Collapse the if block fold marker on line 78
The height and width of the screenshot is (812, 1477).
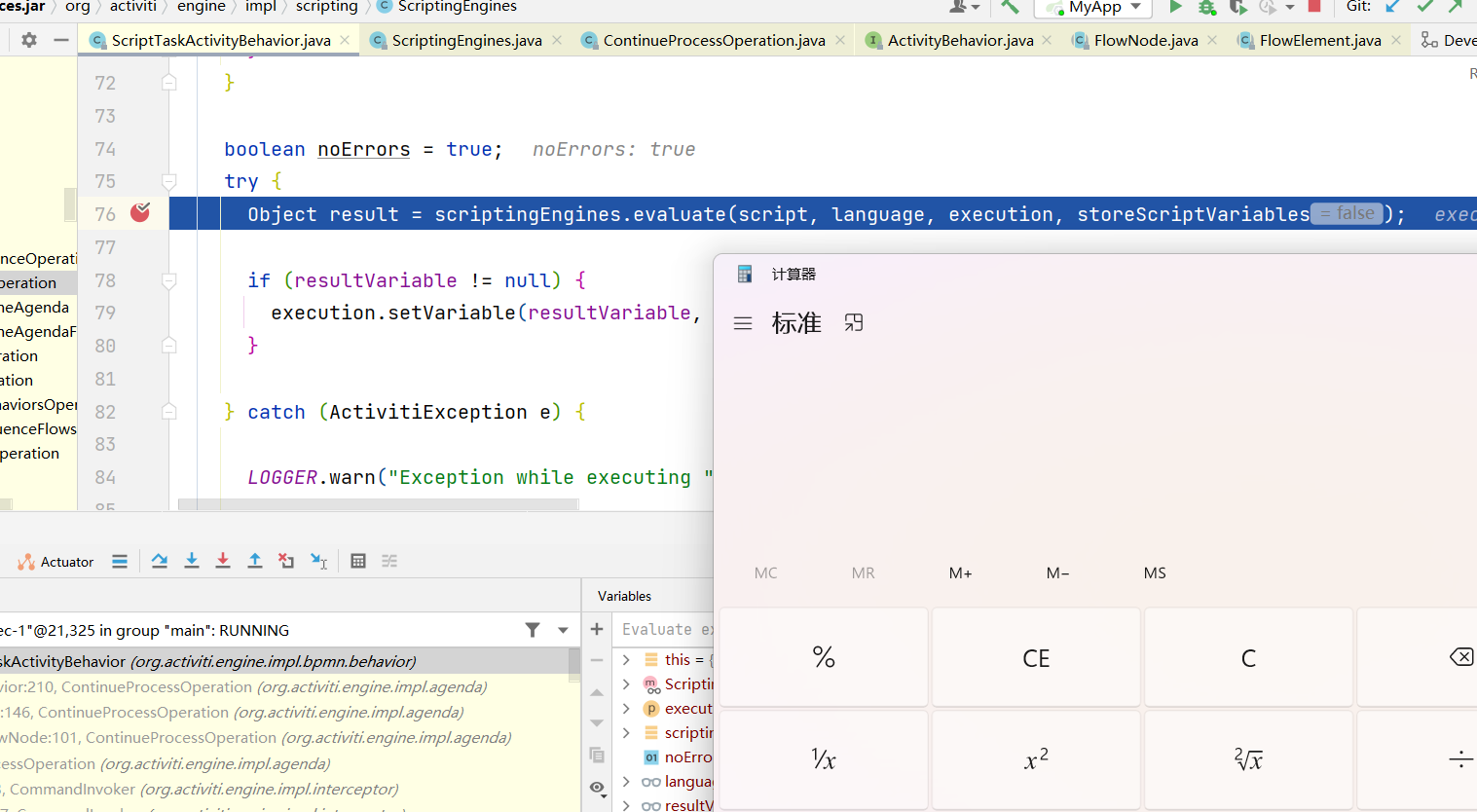(x=168, y=280)
